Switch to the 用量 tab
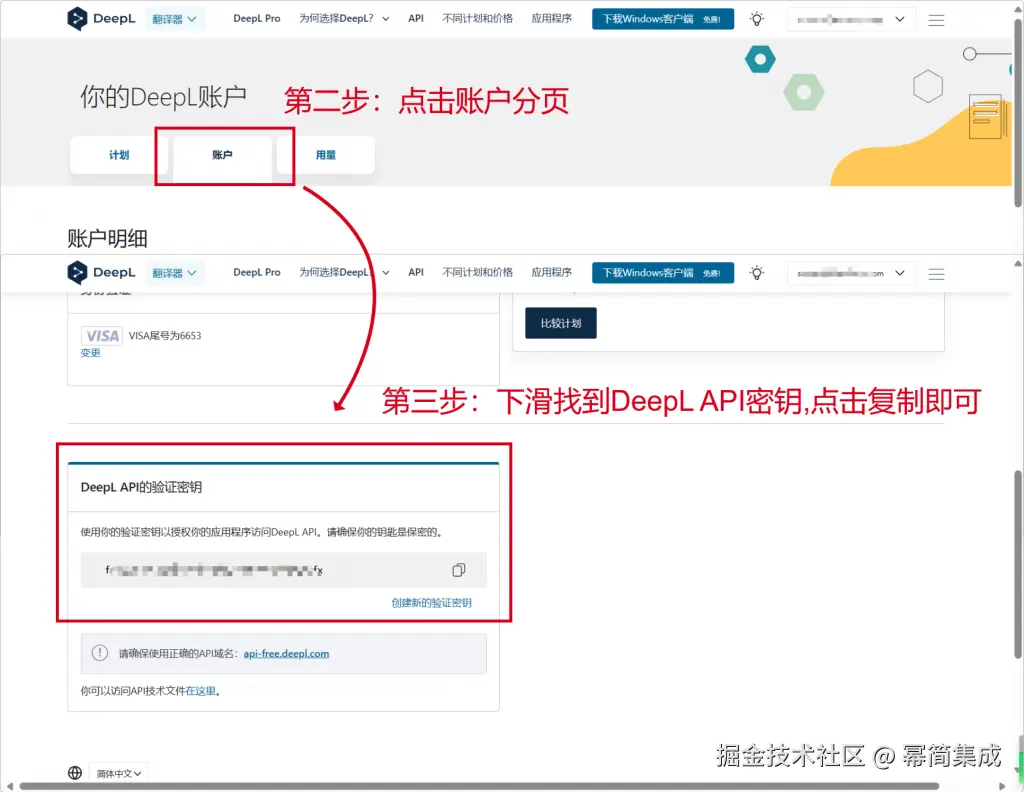The height and width of the screenshot is (792, 1024). click(325, 155)
